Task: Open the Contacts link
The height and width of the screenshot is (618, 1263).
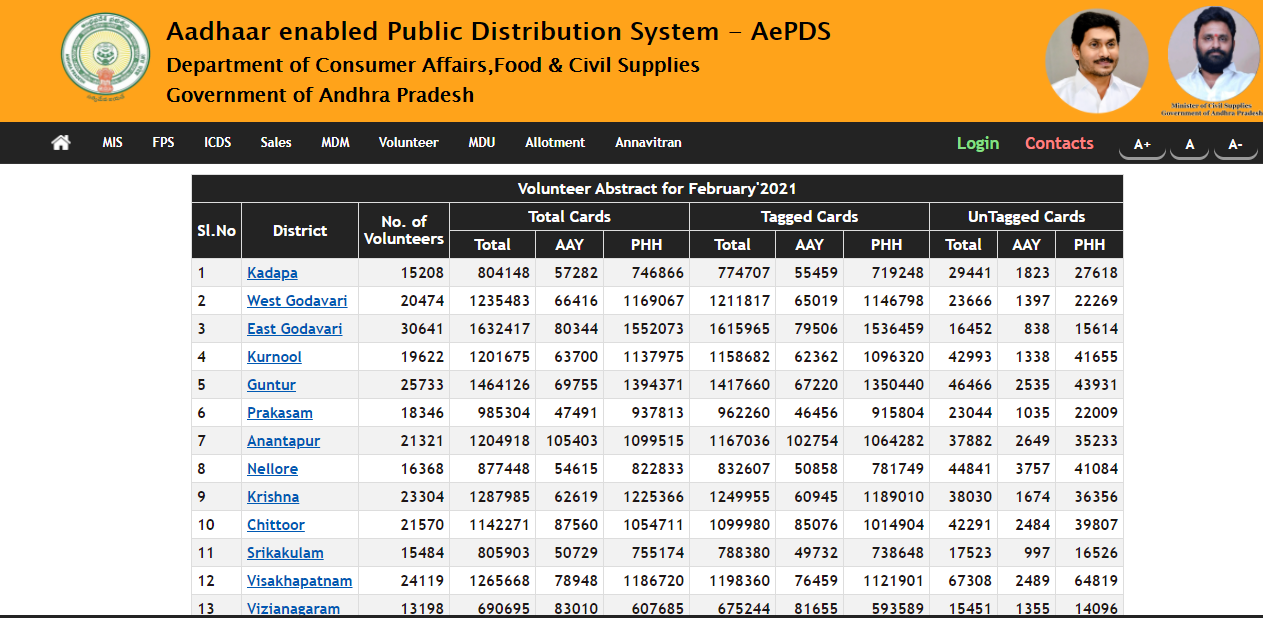Action: pos(1059,143)
